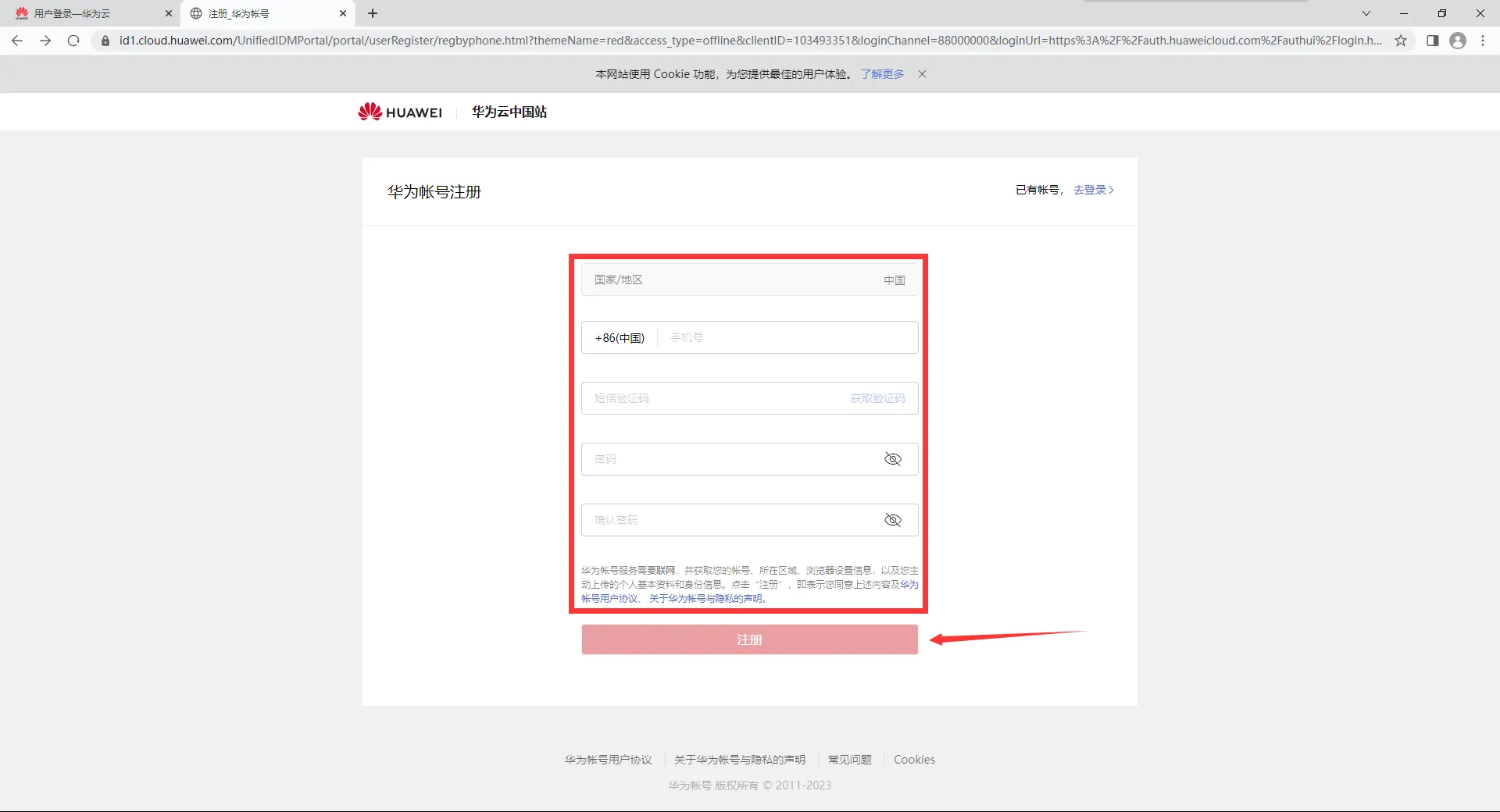Reload the page with the refresh icon
The height and width of the screenshot is (812, 1500).
click(x=73, y=41)
